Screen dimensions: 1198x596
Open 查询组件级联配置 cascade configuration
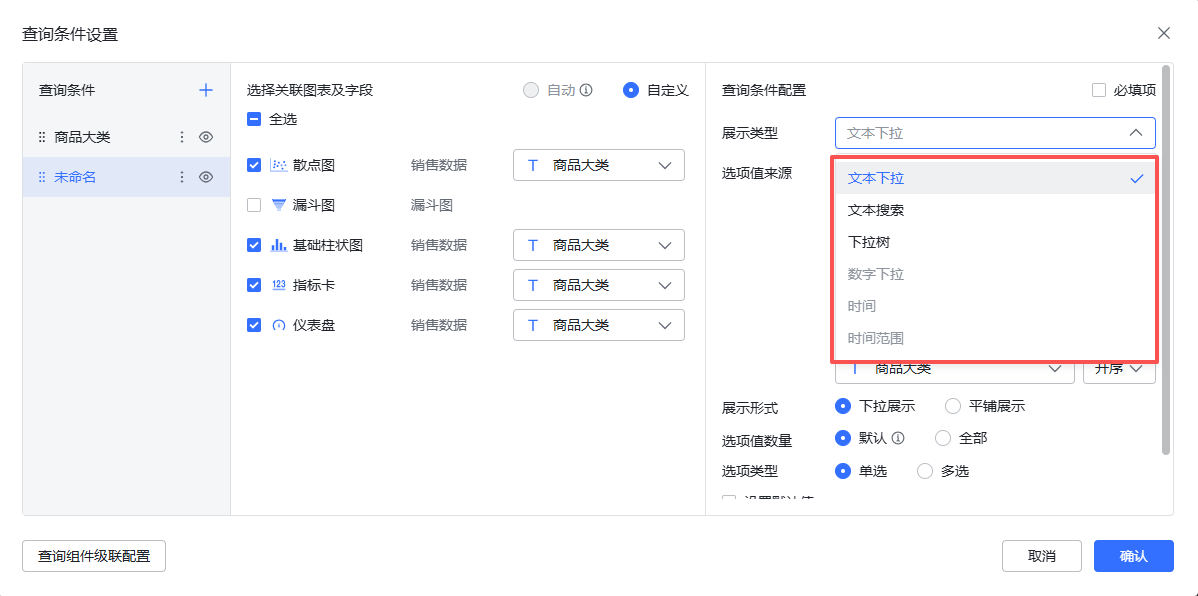click(x=93, y=556)
